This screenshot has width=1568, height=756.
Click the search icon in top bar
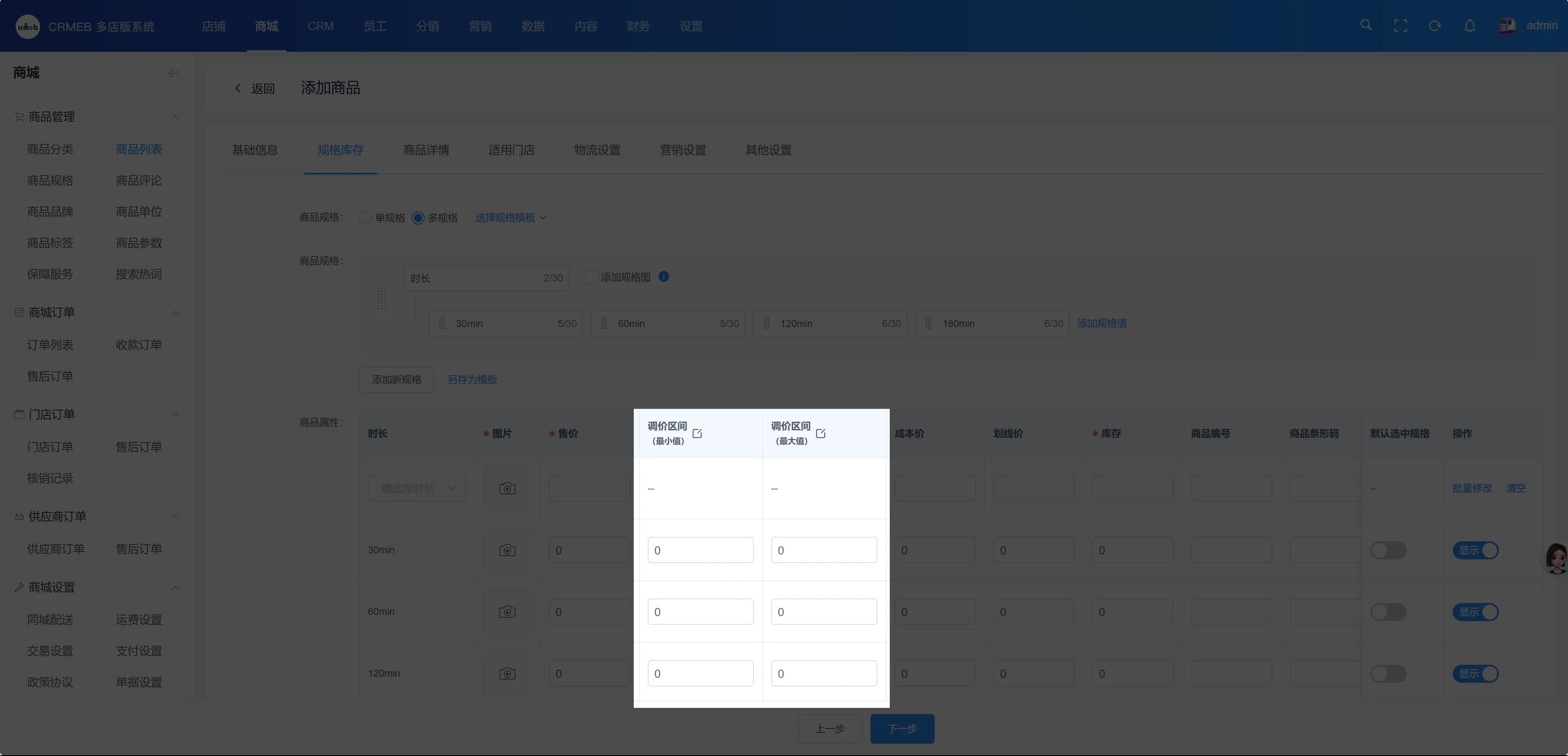1366,26
